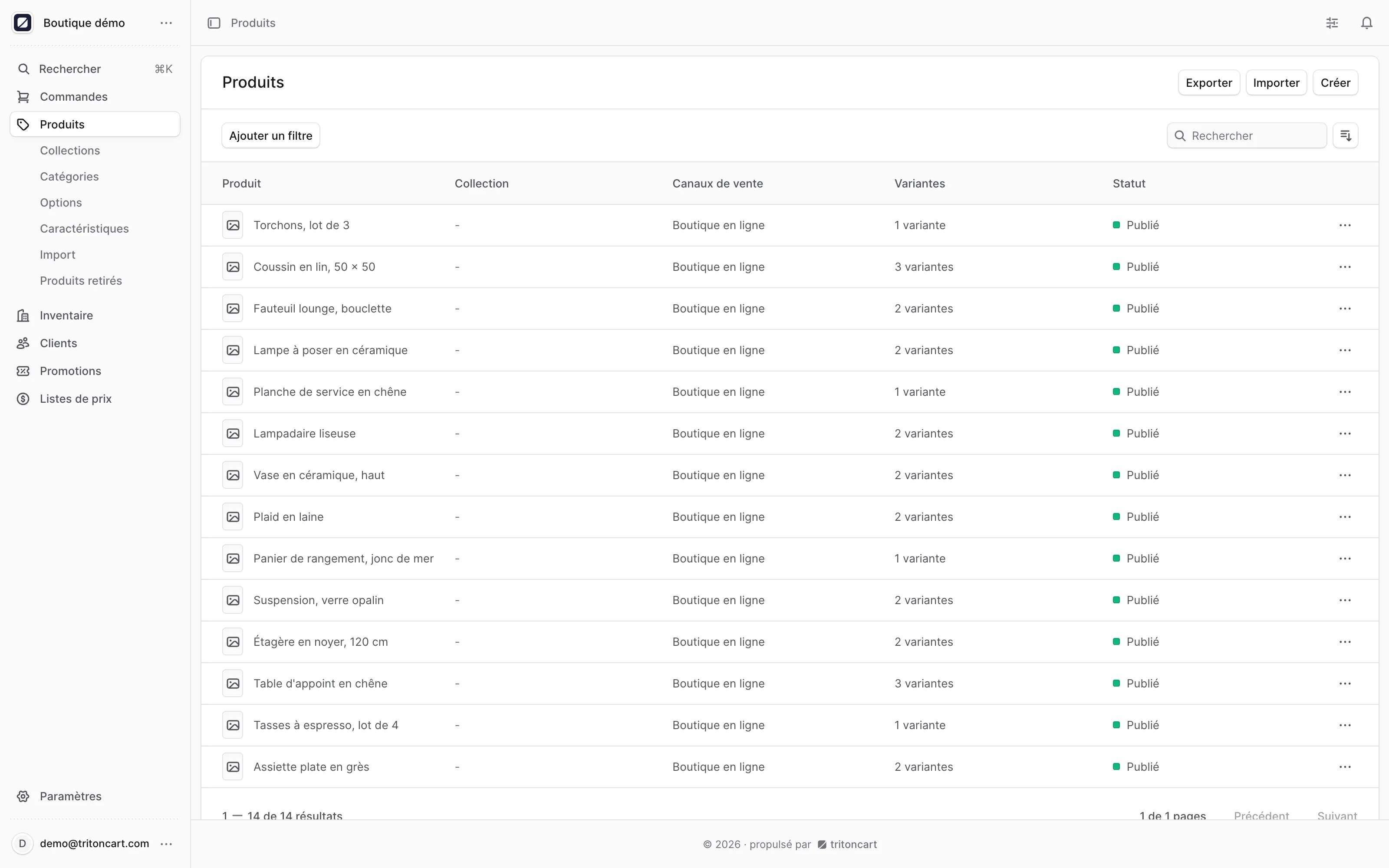Open the sort order icon button

1346,135
